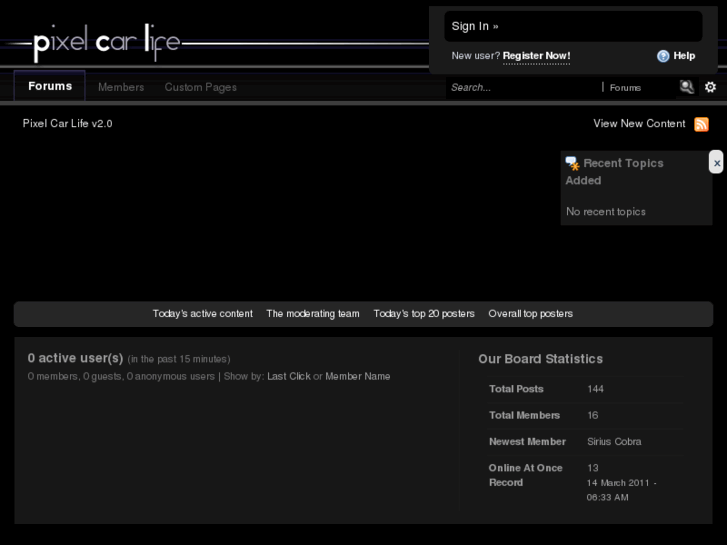Open the RSS feed icon
Image resolution: width=727 pixels, height=545 pixels.
tap(701, 124)
